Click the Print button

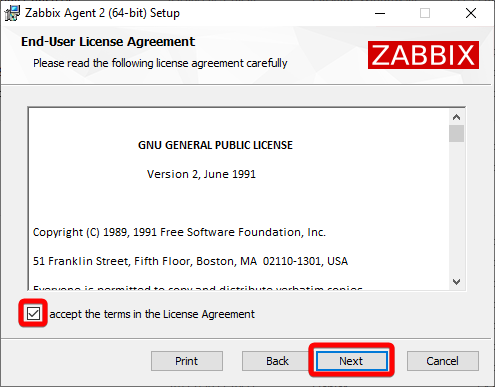pos(187,361)
